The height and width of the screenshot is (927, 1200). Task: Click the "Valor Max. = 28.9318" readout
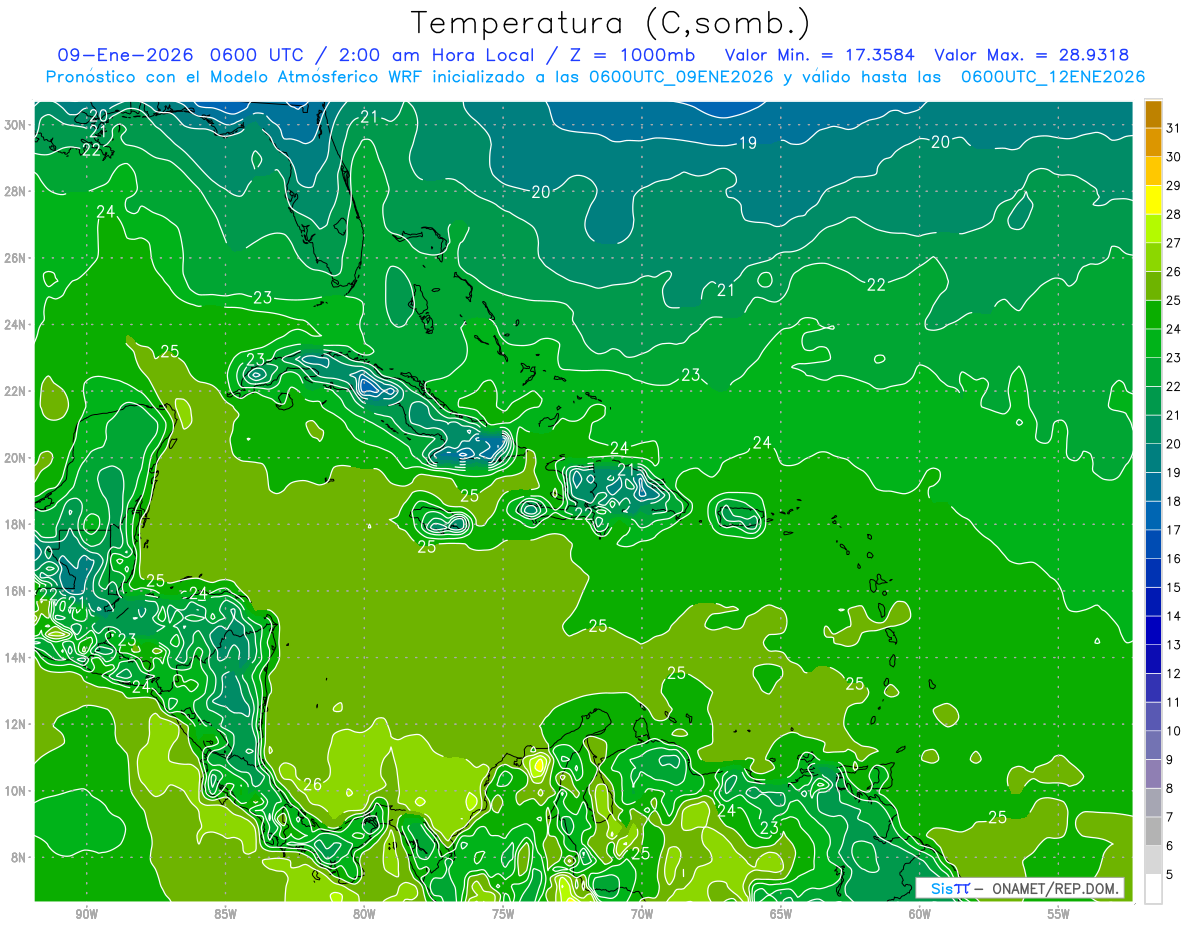point(1032,55)
